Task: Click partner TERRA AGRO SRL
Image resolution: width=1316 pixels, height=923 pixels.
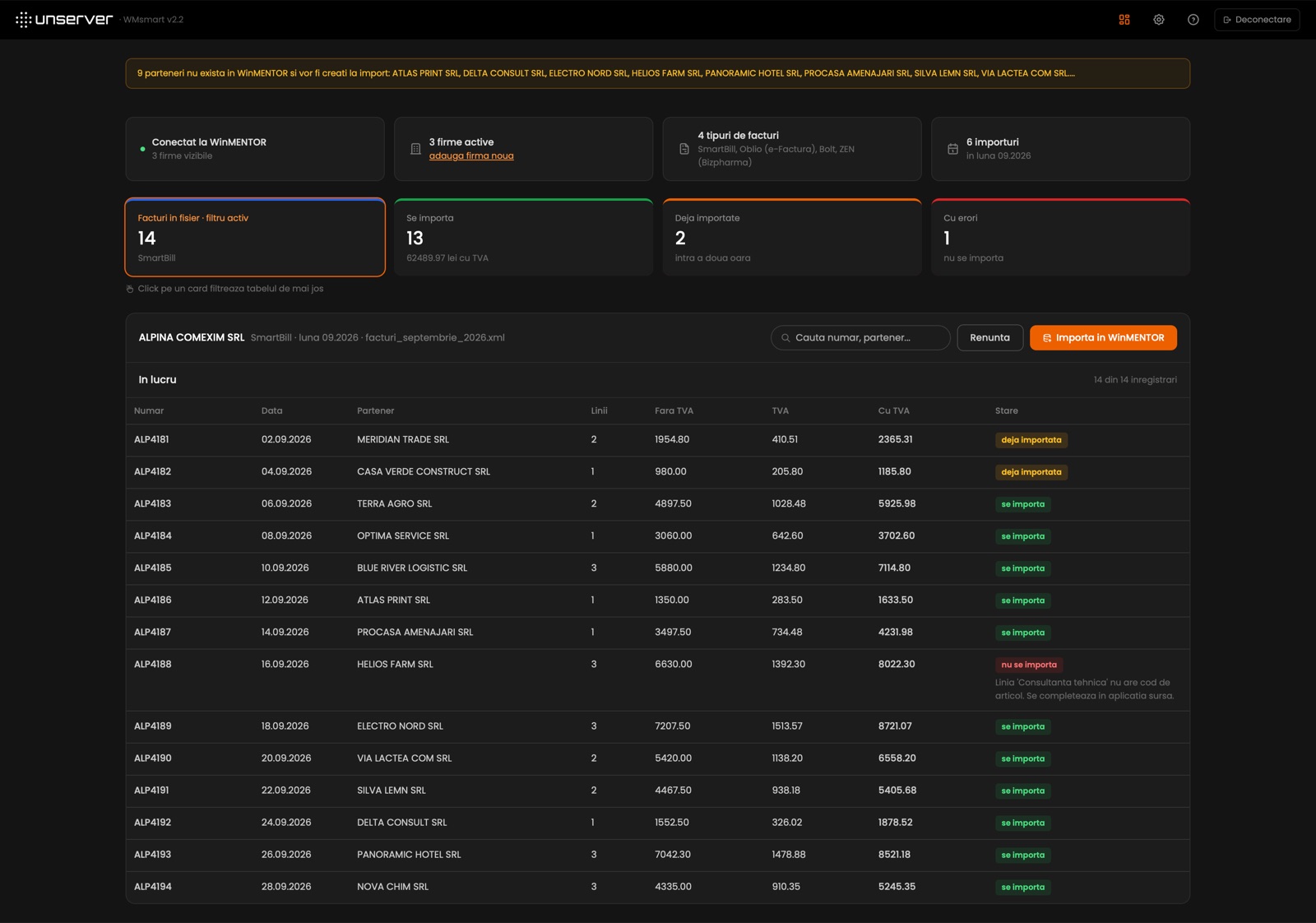Action: coord(395,504)
